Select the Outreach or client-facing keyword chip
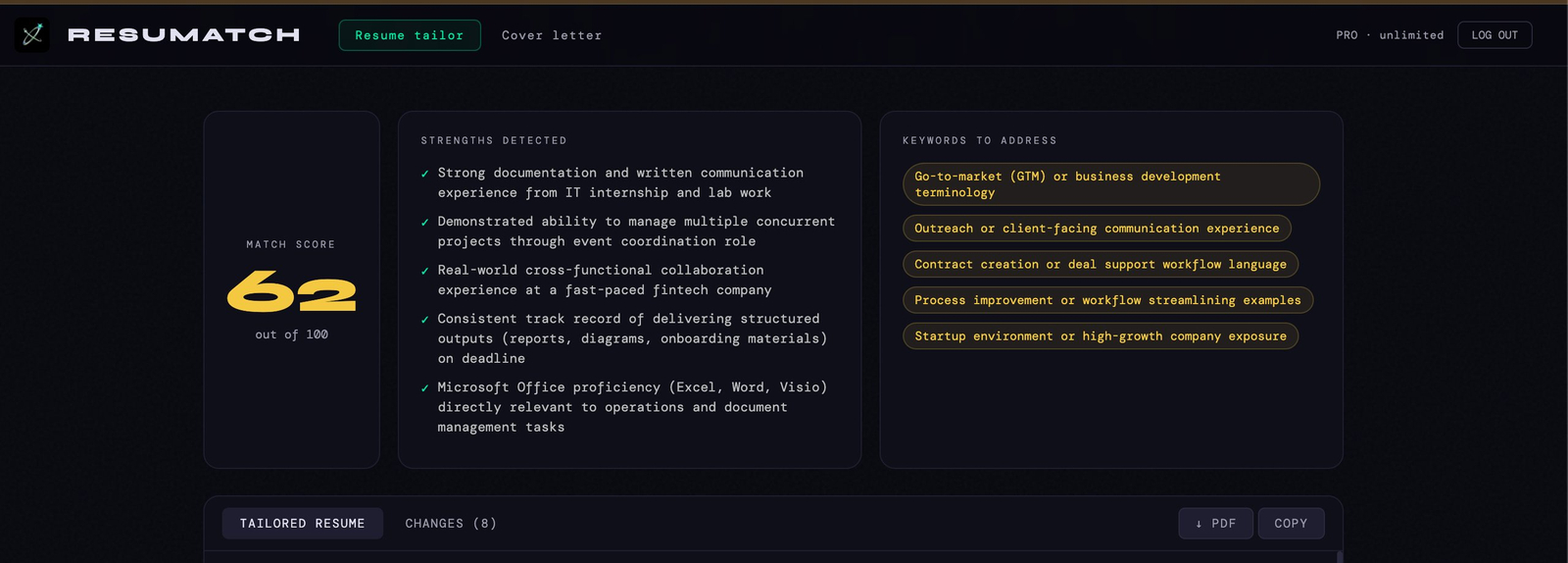 click(x=1096, y=229)
